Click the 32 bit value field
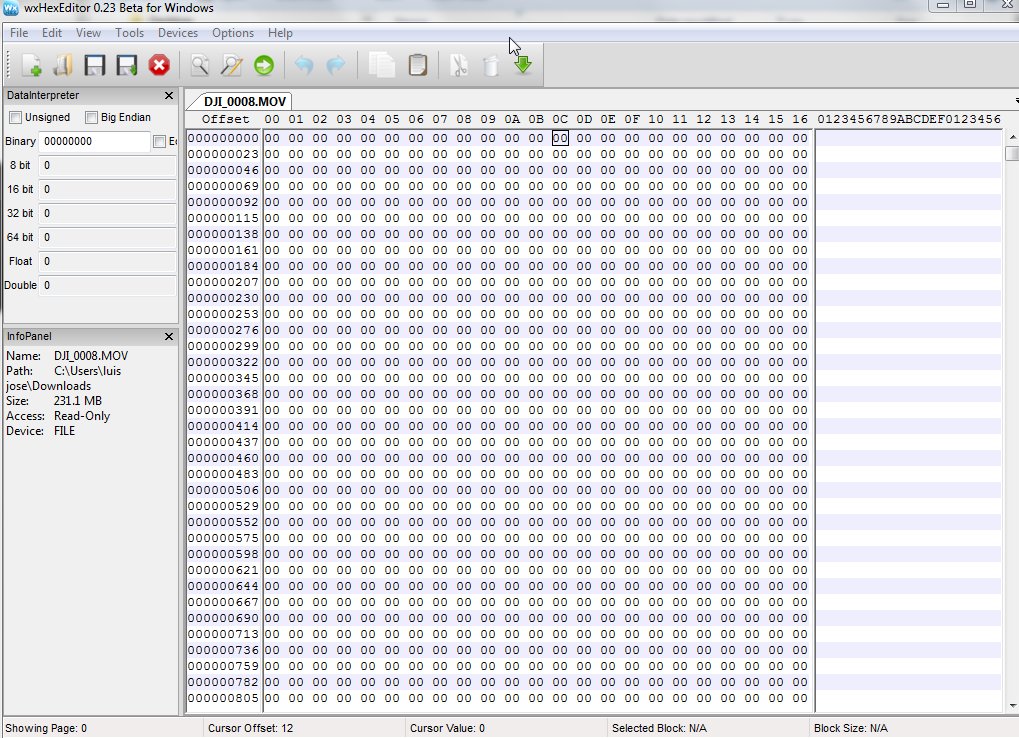This screenshot has height=738, width=1019. coord(107,213)
